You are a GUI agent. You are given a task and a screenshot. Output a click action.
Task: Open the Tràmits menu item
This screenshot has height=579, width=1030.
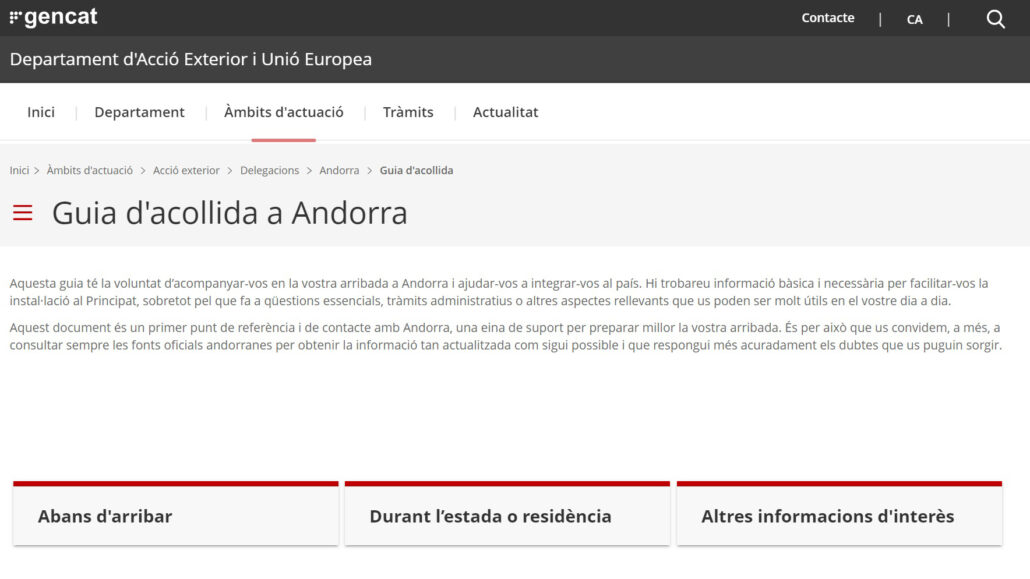tap(408, 112)
